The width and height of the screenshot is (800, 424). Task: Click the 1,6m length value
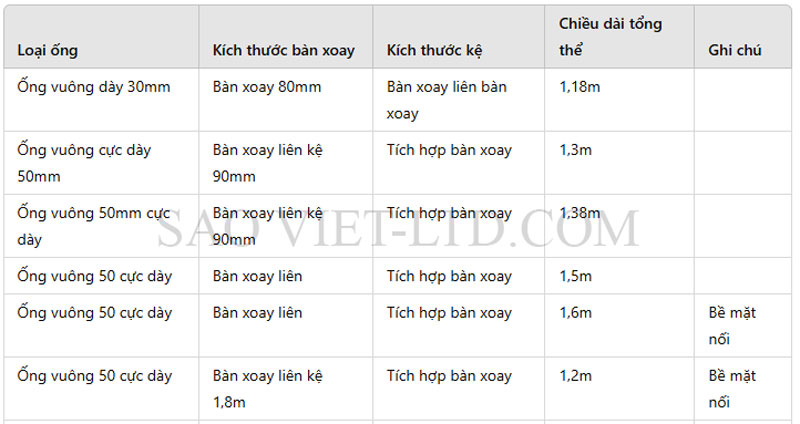(x=576, y=313)
